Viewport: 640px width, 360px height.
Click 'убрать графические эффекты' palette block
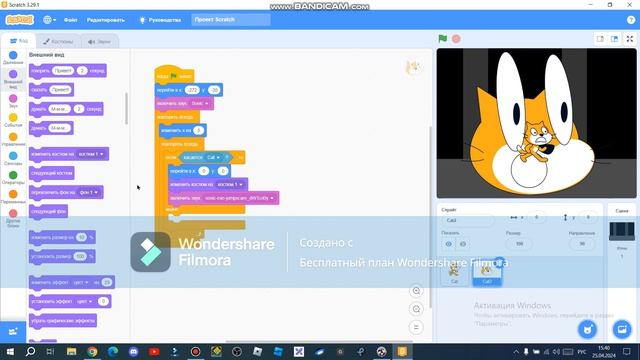pyautogui.click(x=63, y=321)
